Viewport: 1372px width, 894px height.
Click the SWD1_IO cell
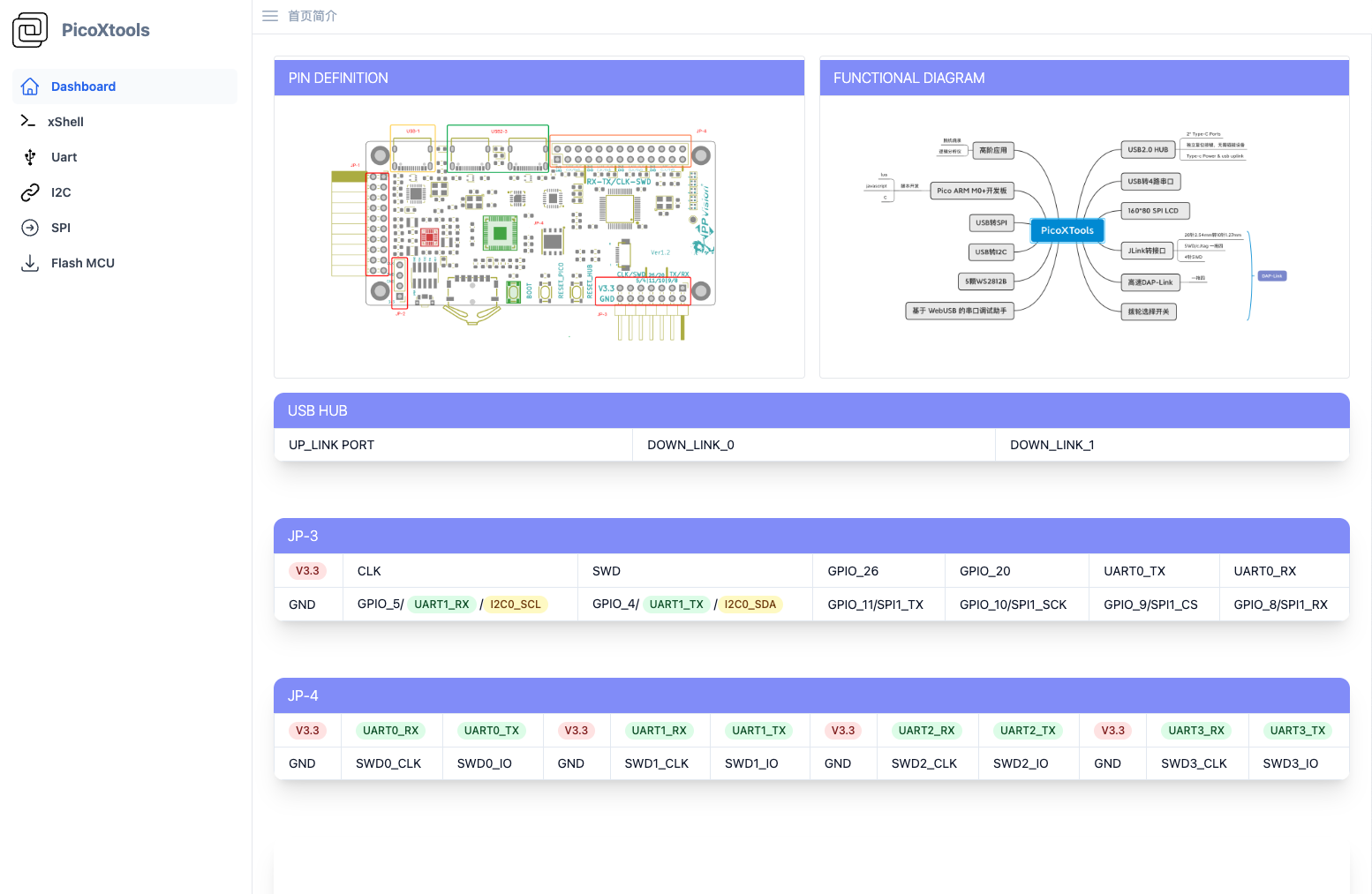759,763
